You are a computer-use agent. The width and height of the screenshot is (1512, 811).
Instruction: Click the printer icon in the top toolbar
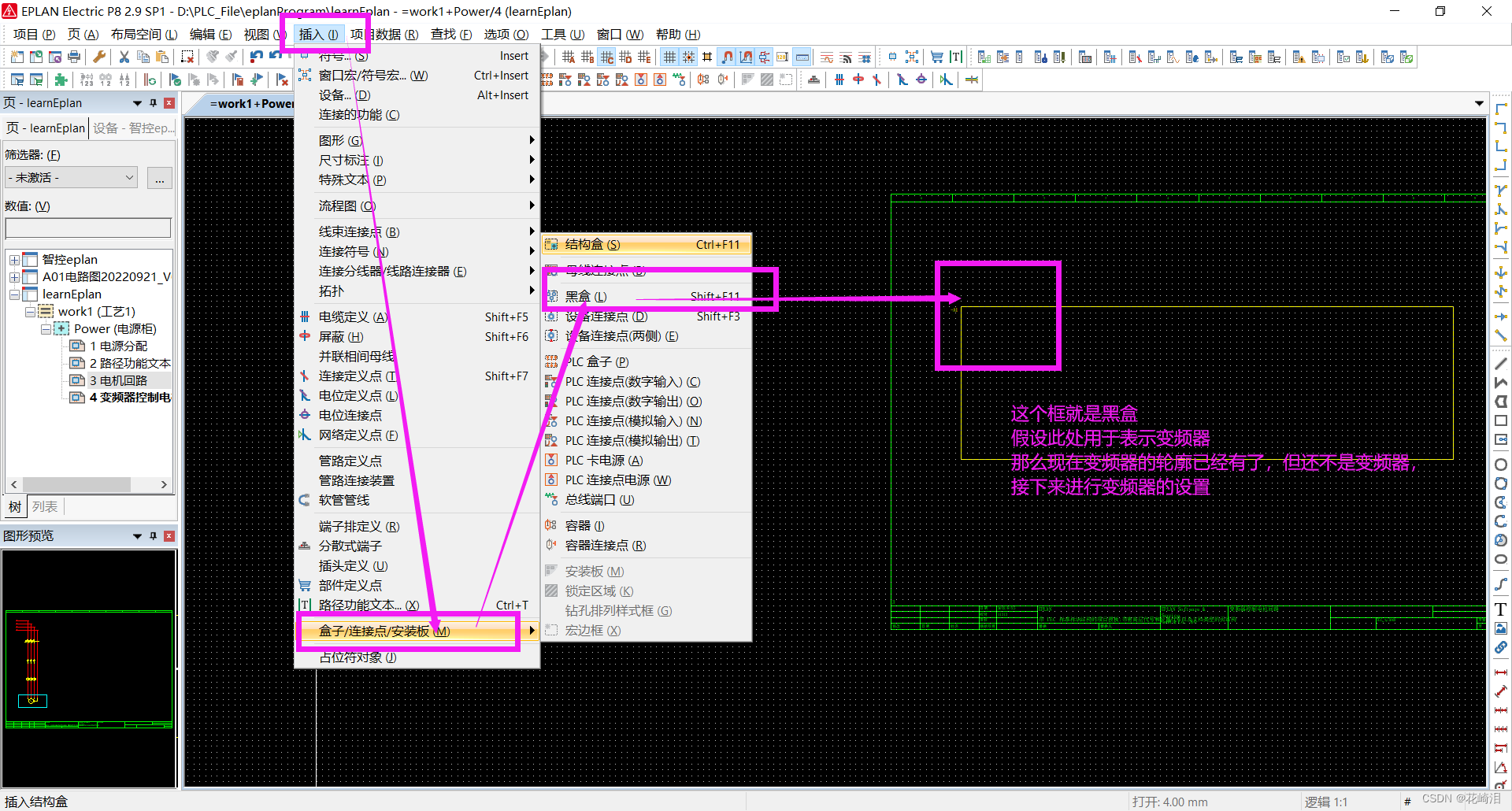click(75, 56)
